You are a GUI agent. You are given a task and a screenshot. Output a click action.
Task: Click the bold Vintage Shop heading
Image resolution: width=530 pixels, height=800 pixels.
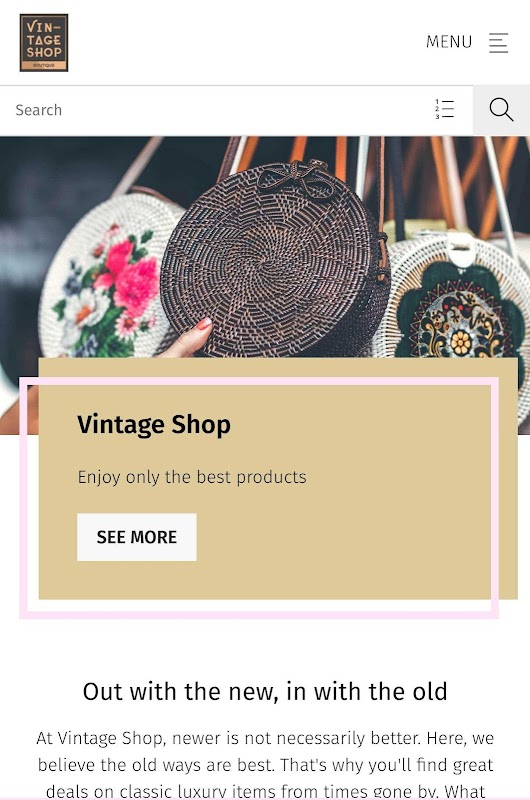point(154,424)
